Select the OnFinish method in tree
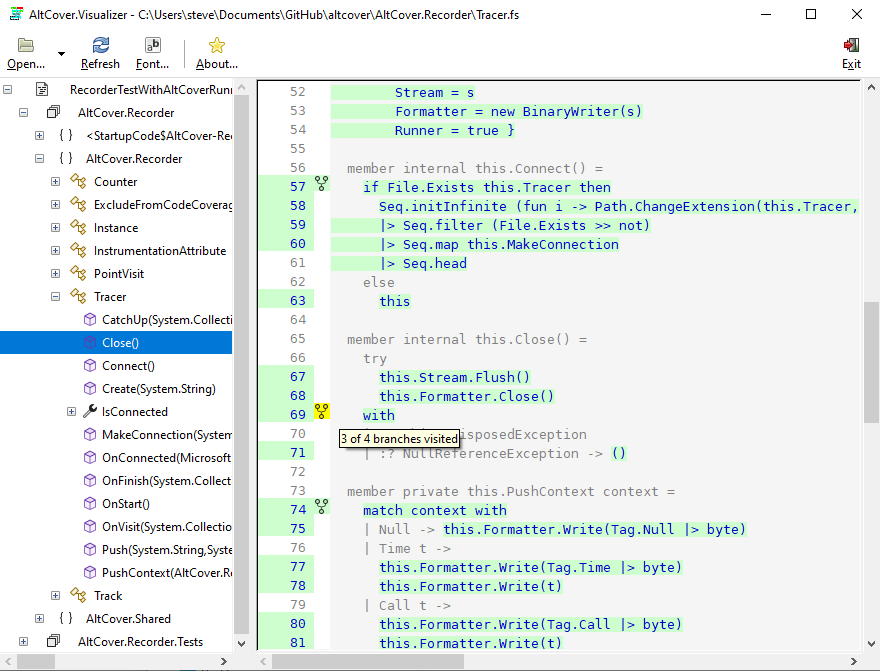Image resolution: width=880 pixels, height=671 pixels. click(166, 480)
